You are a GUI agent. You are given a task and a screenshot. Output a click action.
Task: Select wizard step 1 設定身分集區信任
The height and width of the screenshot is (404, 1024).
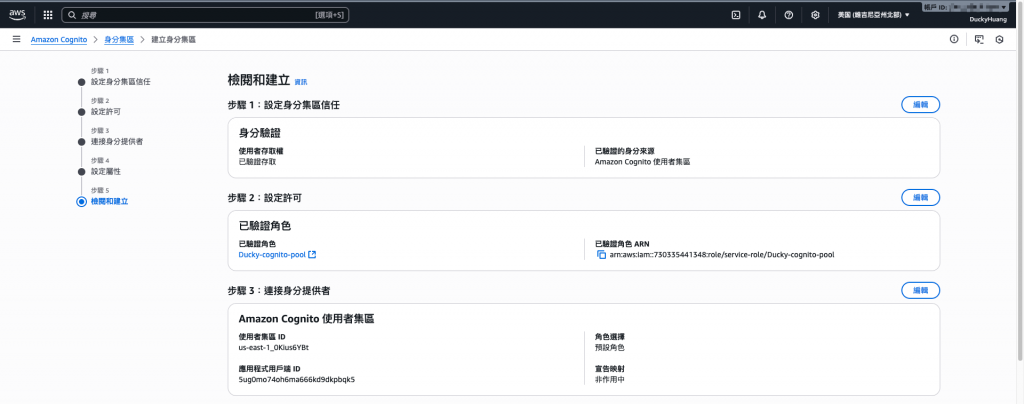tap(121, 82)
